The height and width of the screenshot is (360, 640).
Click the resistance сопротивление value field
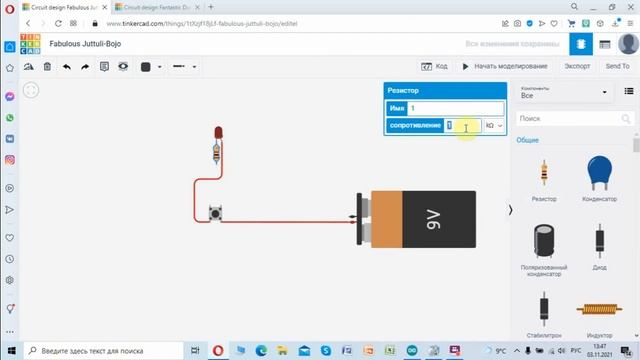tap(462, 125)
